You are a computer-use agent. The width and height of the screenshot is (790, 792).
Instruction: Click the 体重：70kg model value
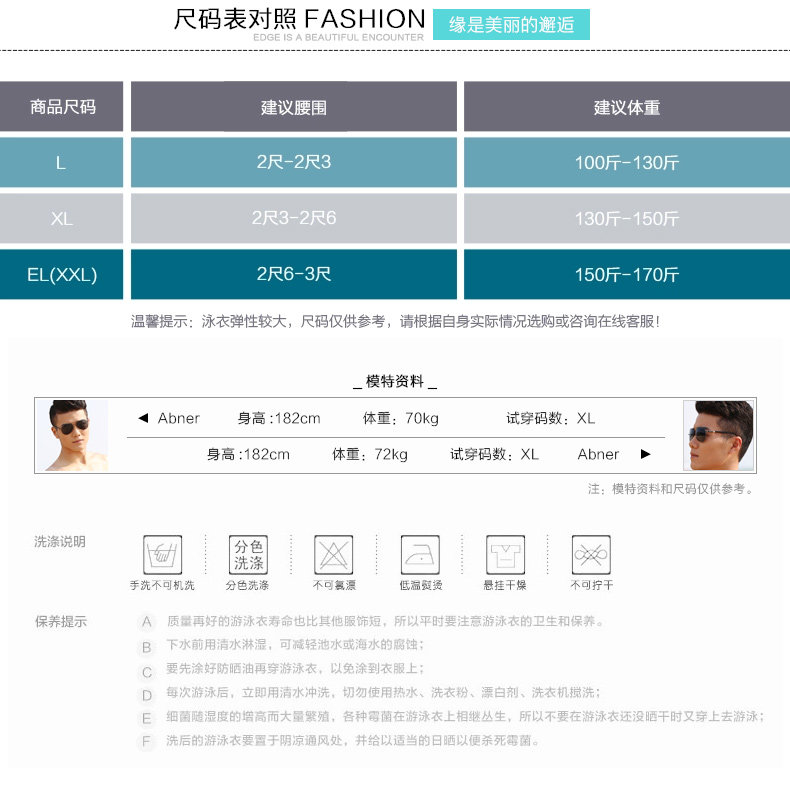[x=401, y=418]
